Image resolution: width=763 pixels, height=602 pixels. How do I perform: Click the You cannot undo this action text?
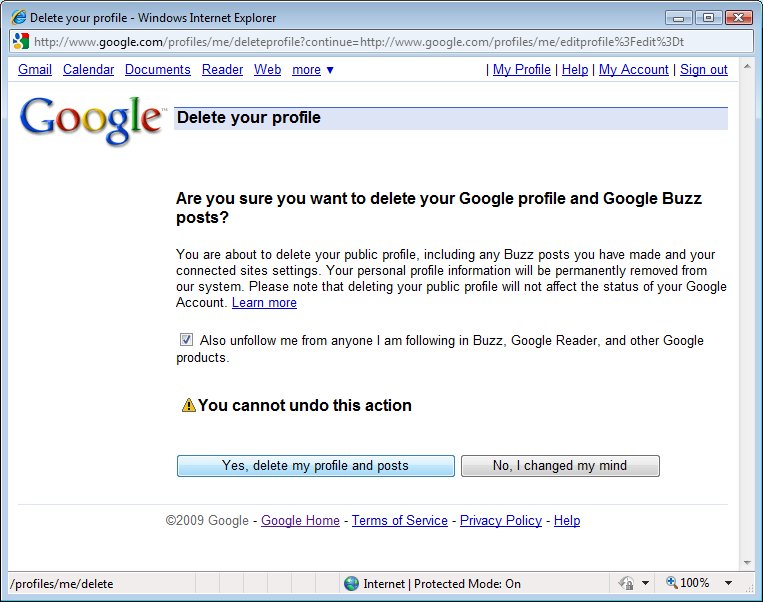click(305, 405)
